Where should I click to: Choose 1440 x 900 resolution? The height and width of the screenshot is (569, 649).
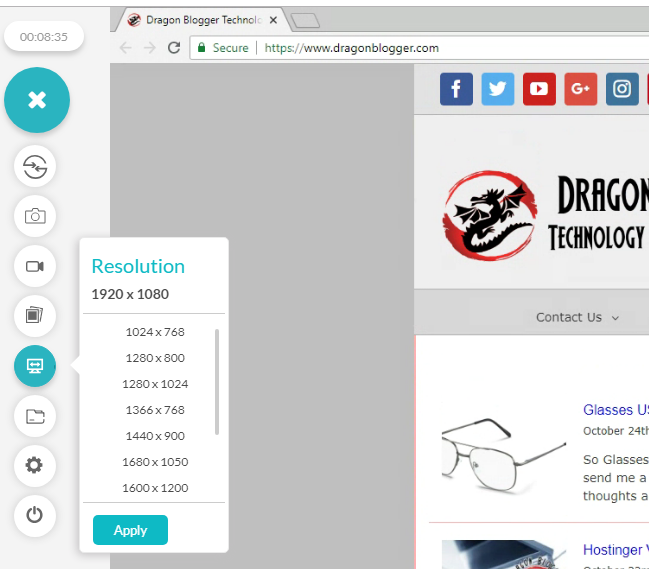[155, 436]
